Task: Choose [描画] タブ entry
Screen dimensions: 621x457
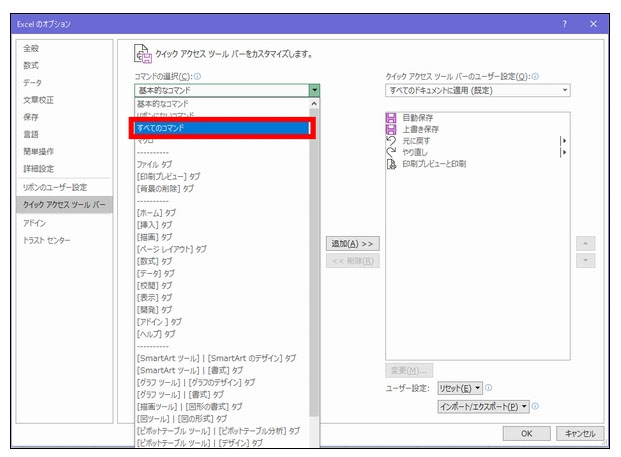Action: tap(222, 237)
